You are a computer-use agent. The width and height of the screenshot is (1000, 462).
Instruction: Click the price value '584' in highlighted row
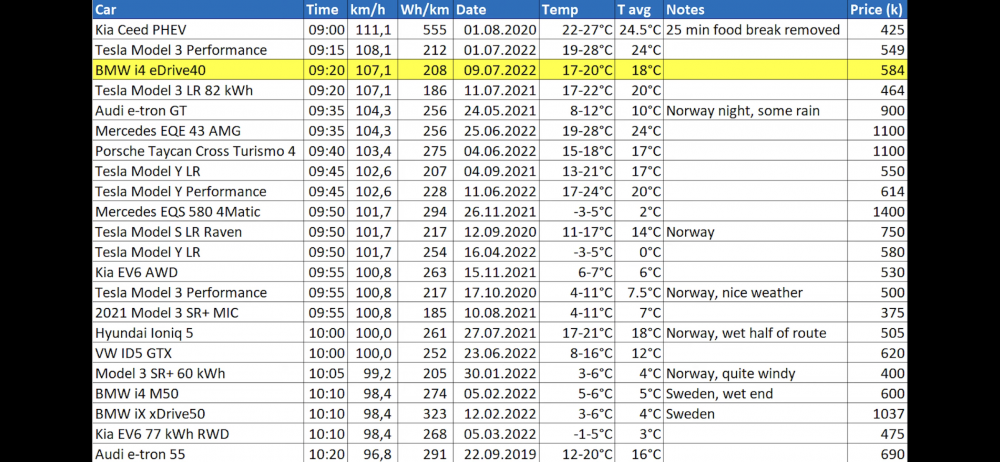pos(892,70)
